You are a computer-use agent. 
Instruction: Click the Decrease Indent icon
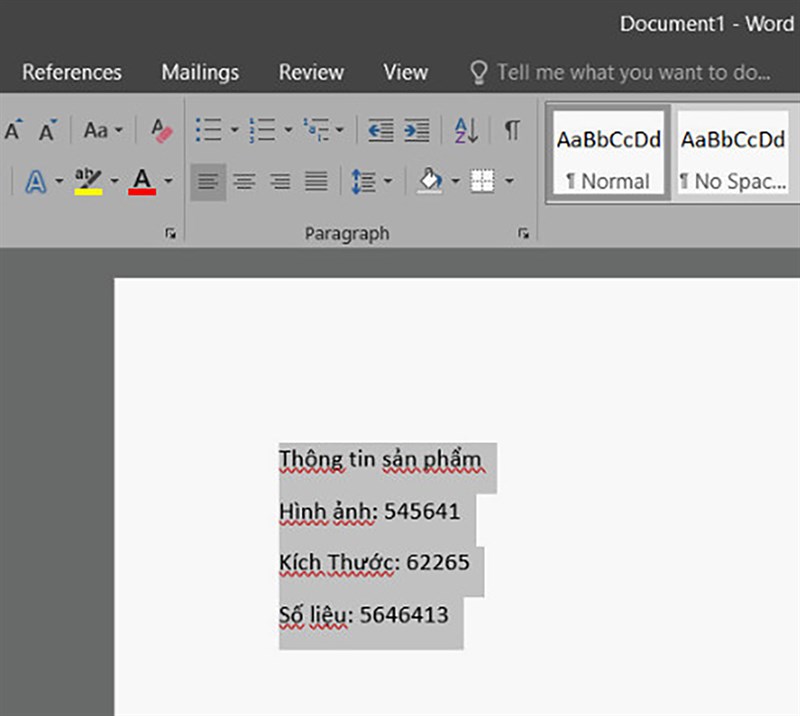pos(382,131)
